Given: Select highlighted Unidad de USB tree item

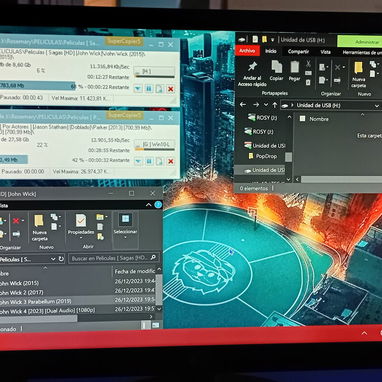Looking at the screenshot, I should tap(260, 170).
